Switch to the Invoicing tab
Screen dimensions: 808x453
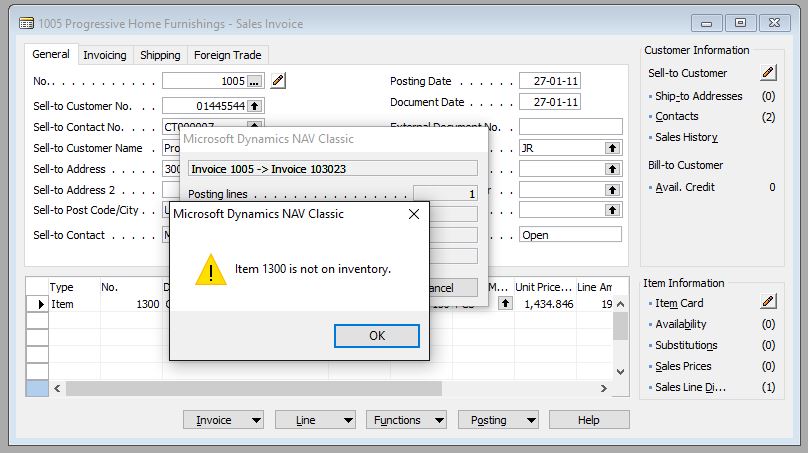click(105, 55)
